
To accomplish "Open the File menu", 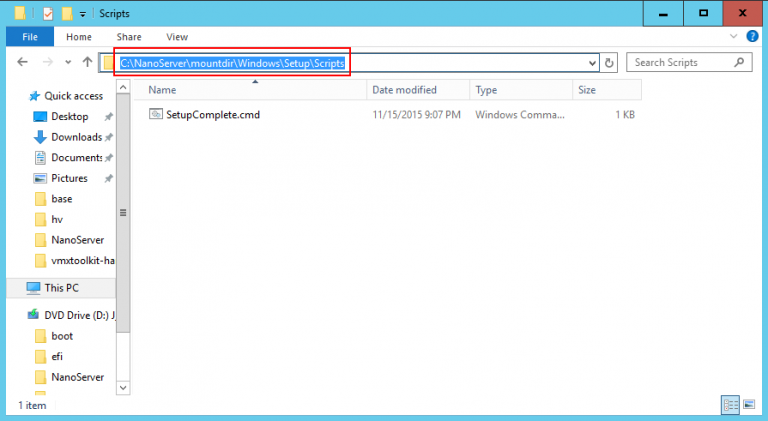I will pos(30,37).
